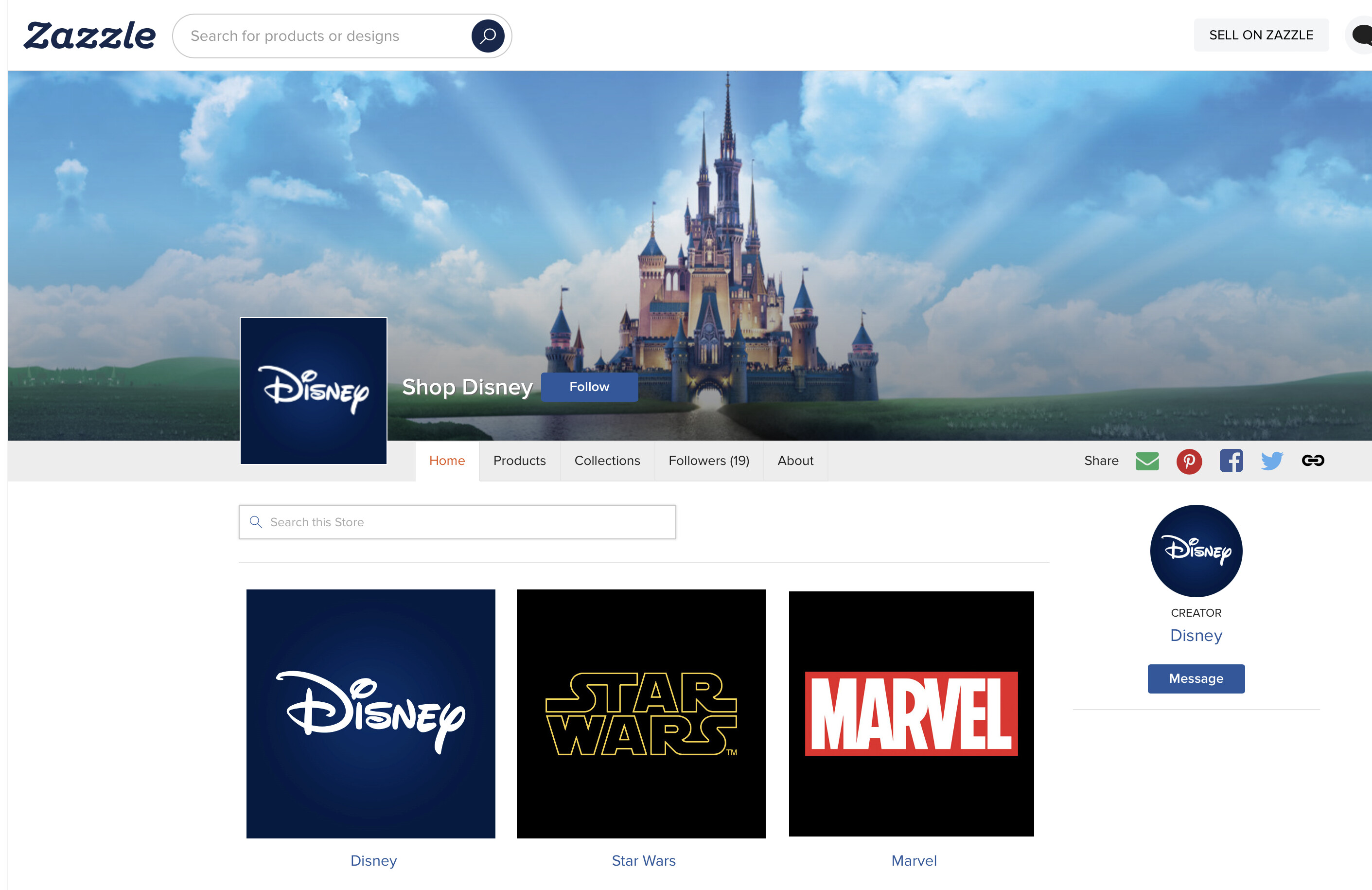Image resolution: width=1372 pixels, height=890 pixels.
Task: Go to the About tab
Action: [795, 461]
